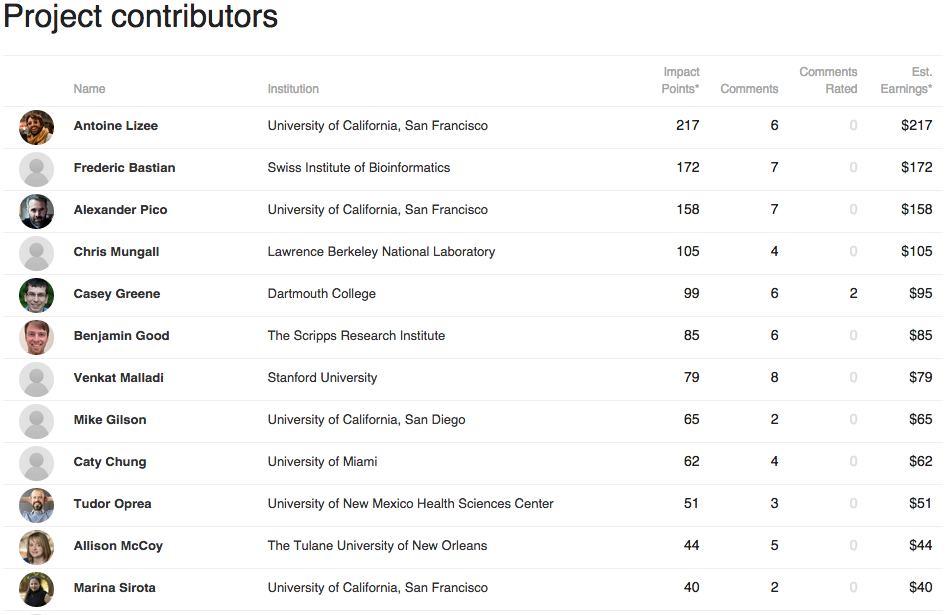Screen dimensions: 950x615
Task: Click Marina Sirota's profile avatar
Action: coord(37,589)
